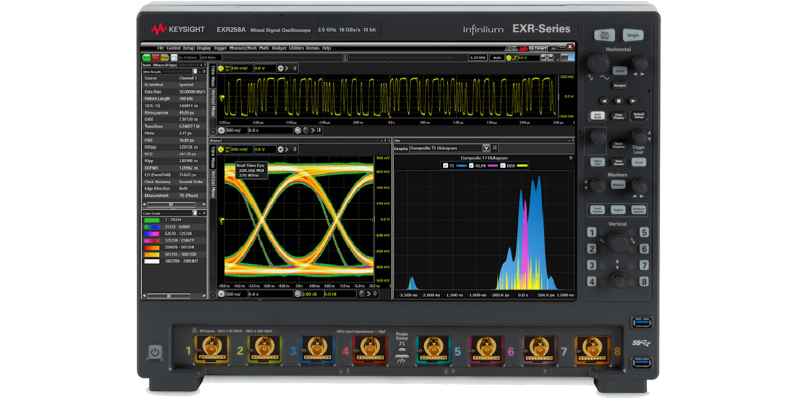Push the Single front-panel key
The image size is (800, 400).
(x=633, y=35)
